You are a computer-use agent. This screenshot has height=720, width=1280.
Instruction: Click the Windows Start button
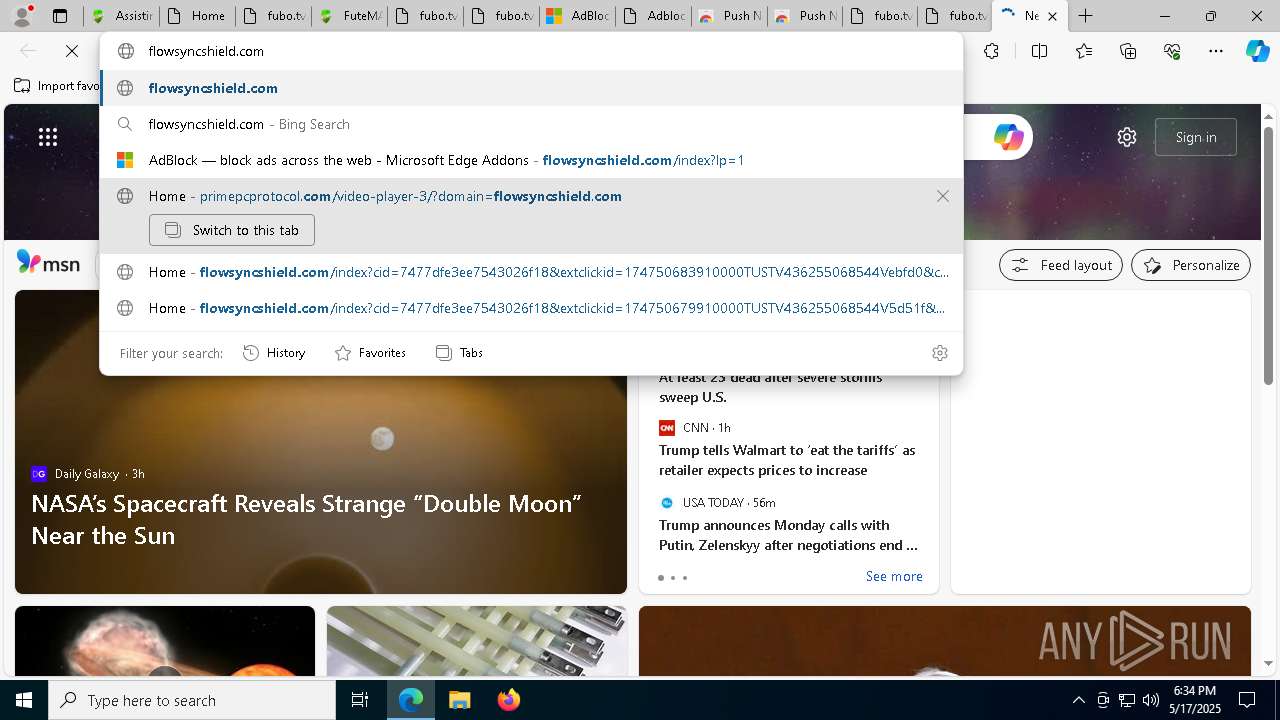pos(24,700)
